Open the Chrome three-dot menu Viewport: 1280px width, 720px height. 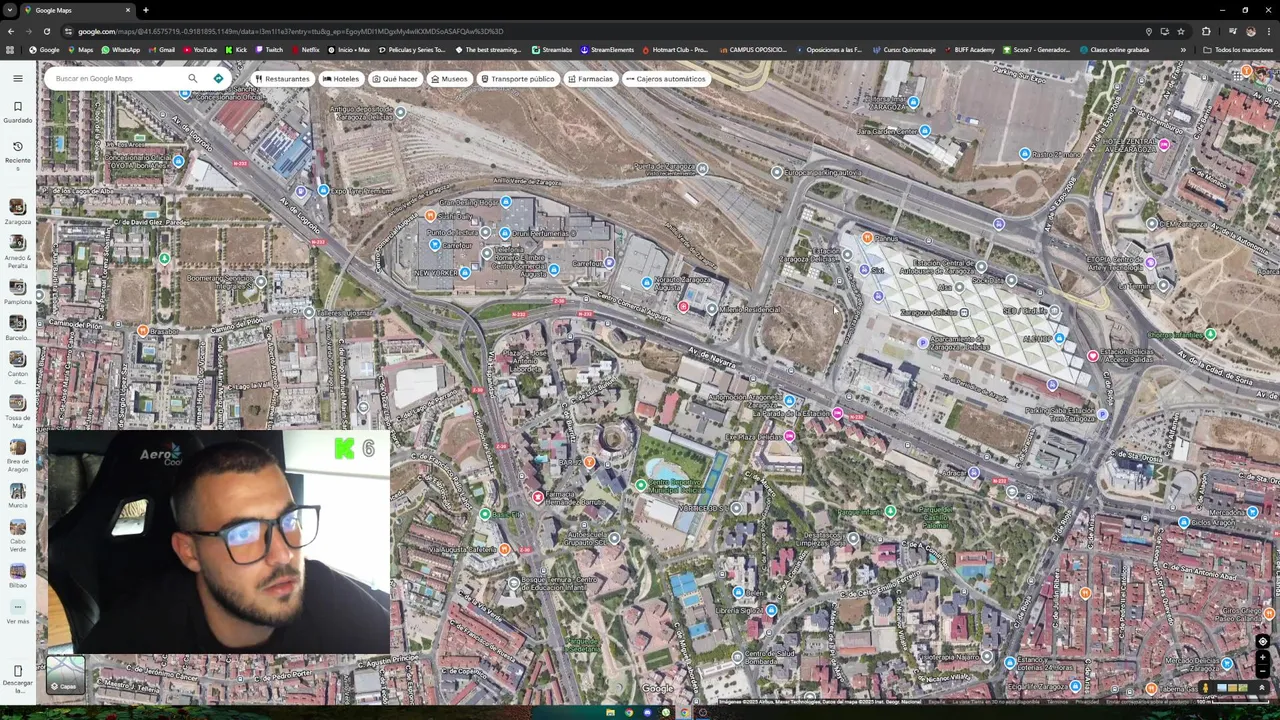coord(1269,31)
